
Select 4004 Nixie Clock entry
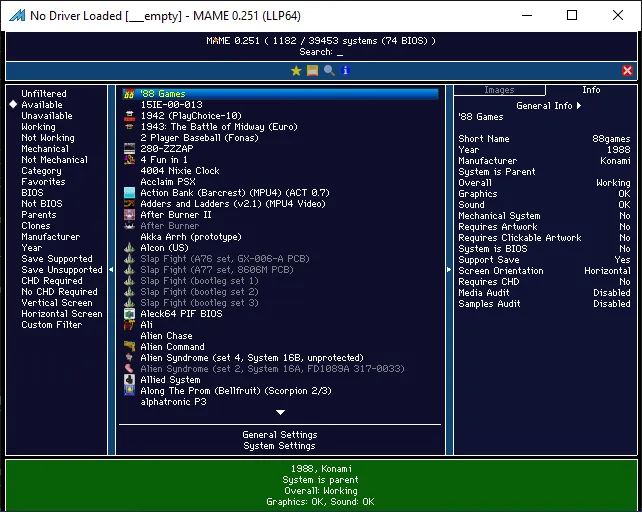180,171
